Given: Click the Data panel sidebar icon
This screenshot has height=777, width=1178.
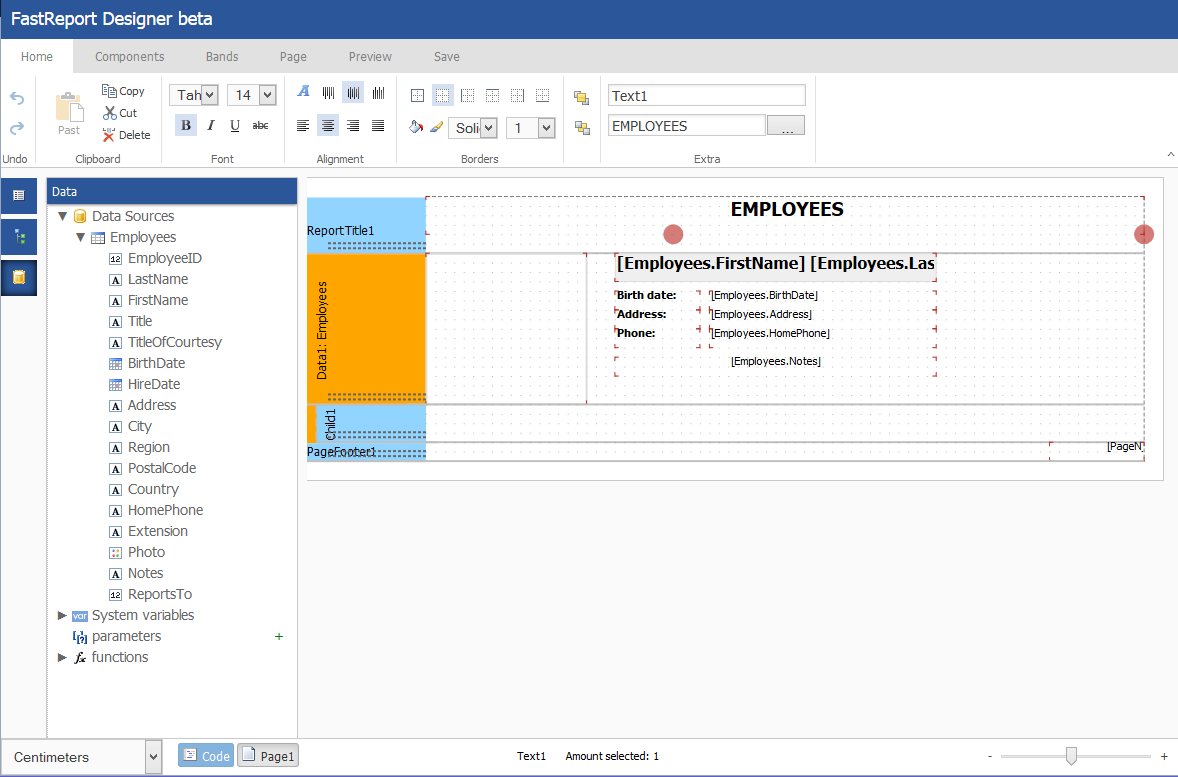Looking at the screenshot, I should [x=19, y=277].
